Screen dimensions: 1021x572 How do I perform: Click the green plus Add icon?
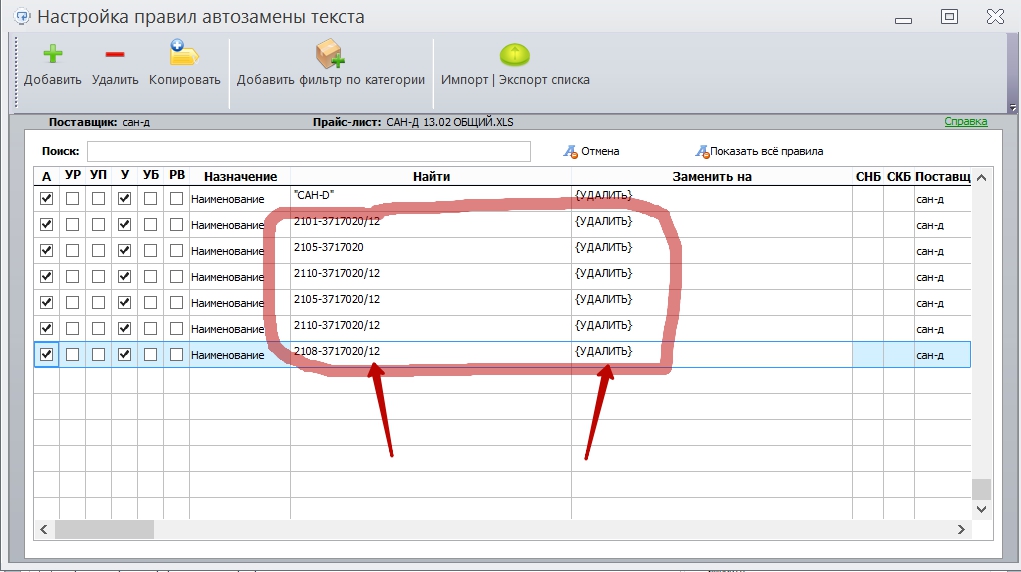(53, 54)
